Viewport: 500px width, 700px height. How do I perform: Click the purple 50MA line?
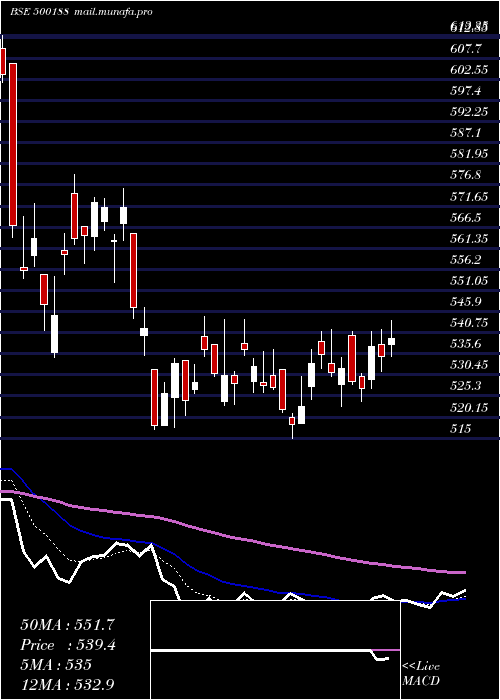coord(232,539)
